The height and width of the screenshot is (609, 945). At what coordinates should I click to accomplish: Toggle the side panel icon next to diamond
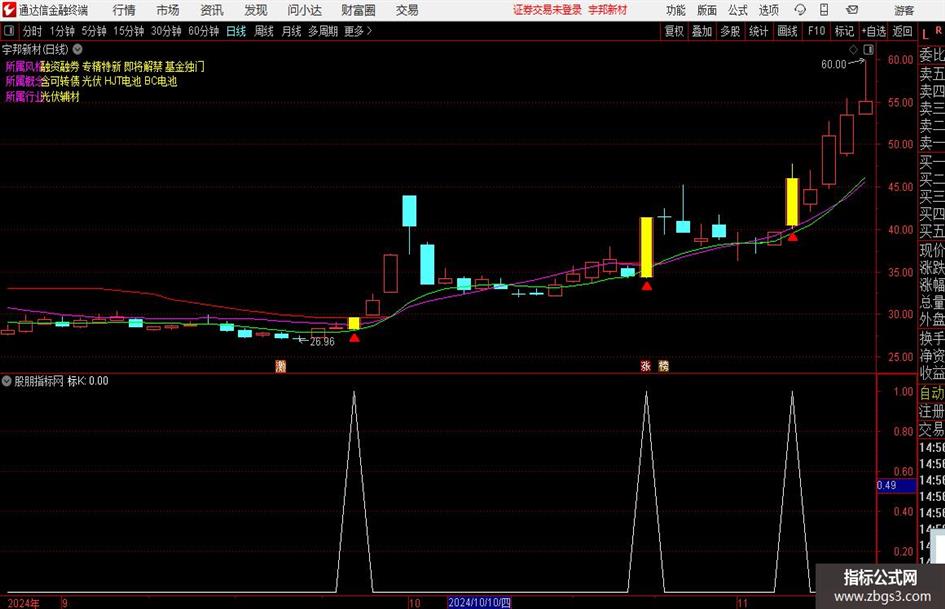click(x=868, y=49)
